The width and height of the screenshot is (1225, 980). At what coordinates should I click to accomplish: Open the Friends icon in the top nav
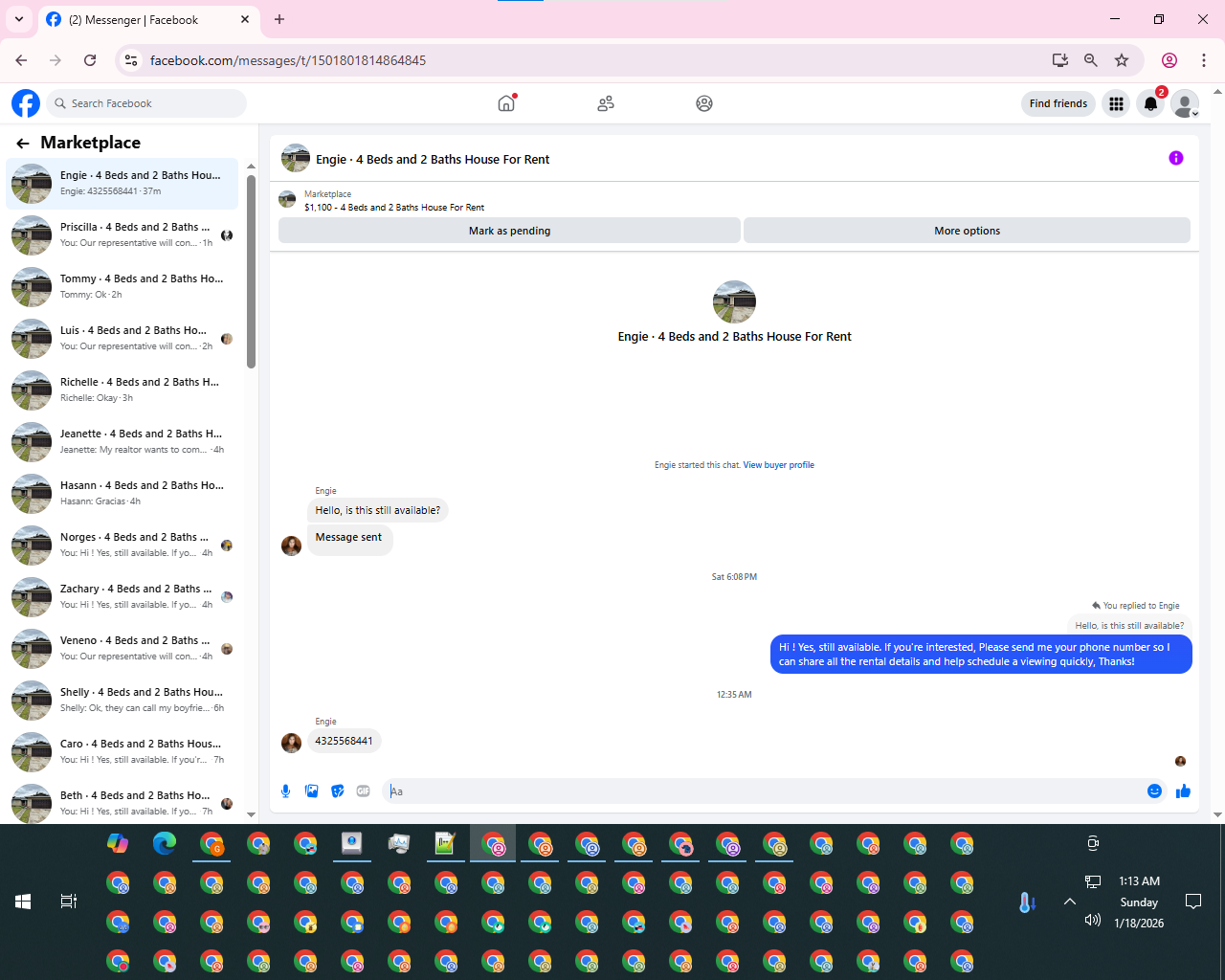[x=606, y=103]
